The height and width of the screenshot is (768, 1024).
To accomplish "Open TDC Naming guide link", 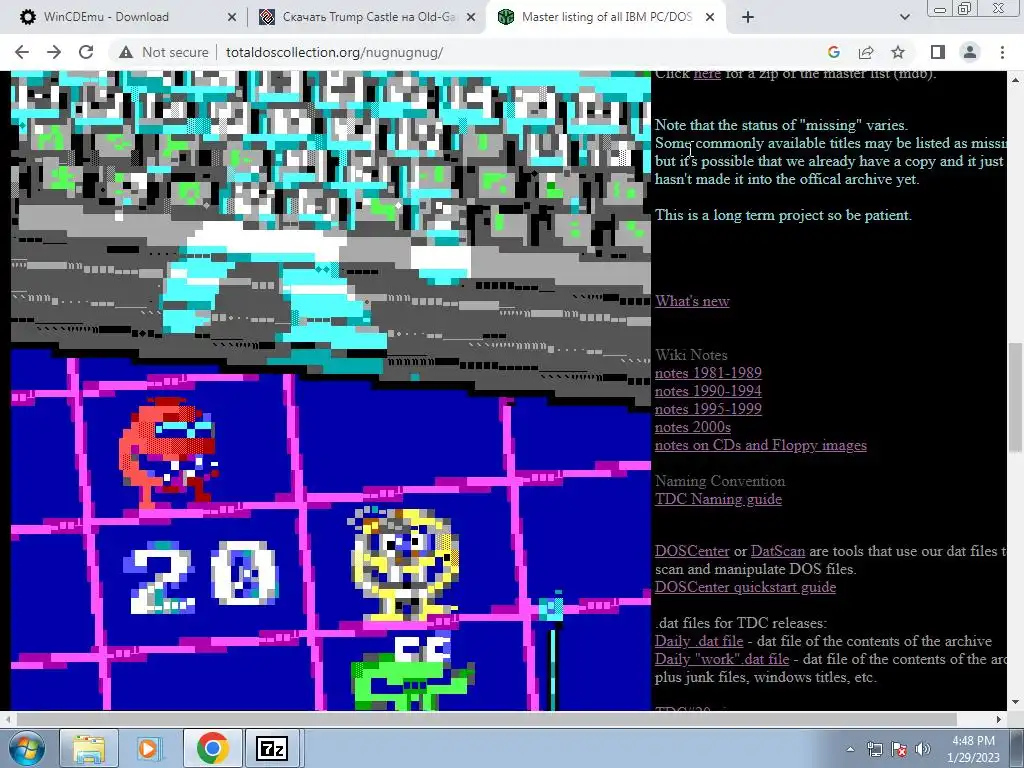I will (718, 499).
